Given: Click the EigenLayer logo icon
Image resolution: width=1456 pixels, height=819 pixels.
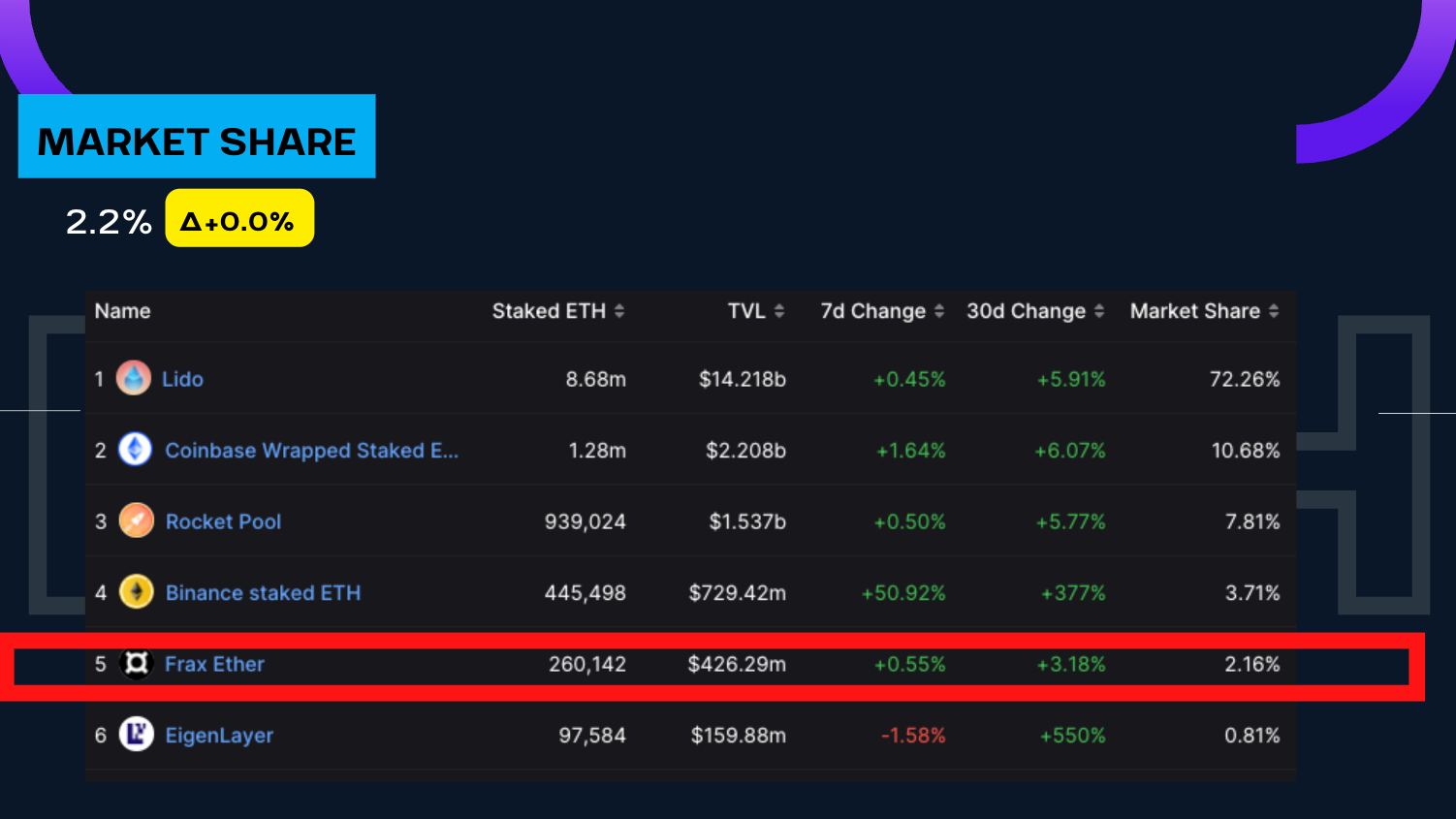Looking at the screenshot, I should 136,735.
